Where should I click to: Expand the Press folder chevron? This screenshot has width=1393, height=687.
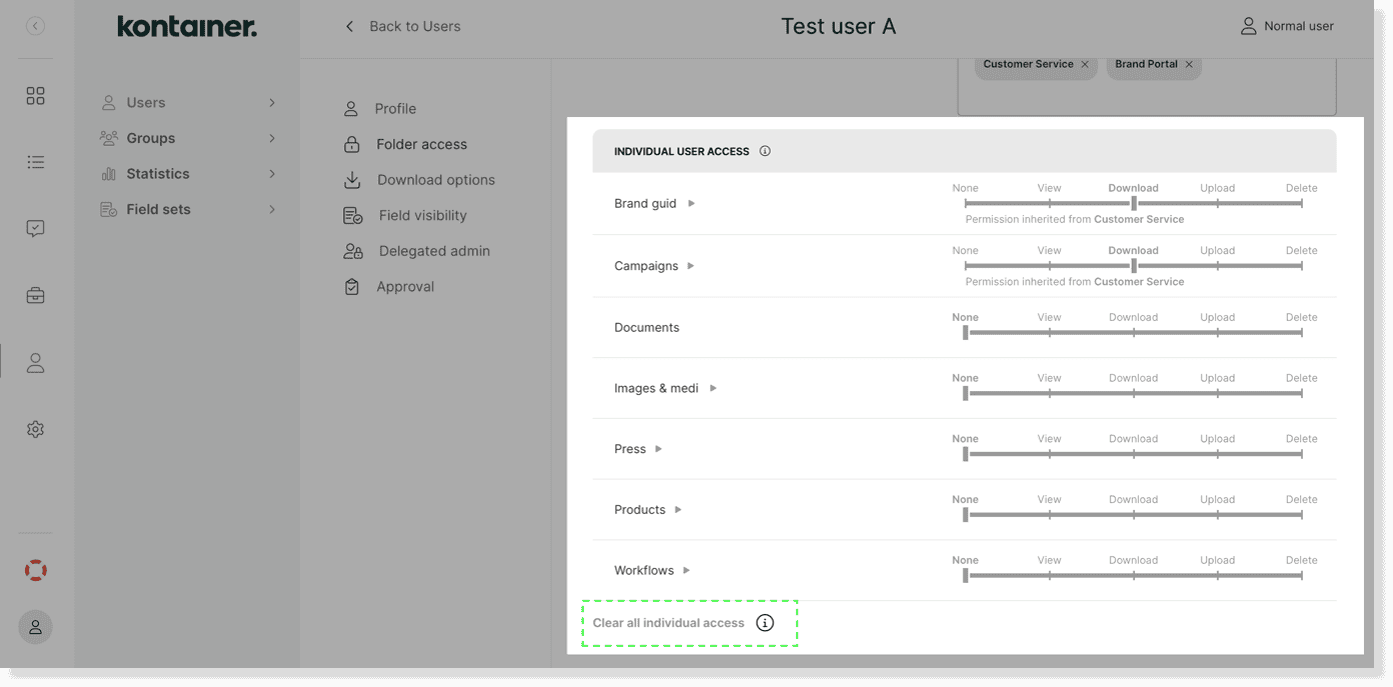click(658, 449)
